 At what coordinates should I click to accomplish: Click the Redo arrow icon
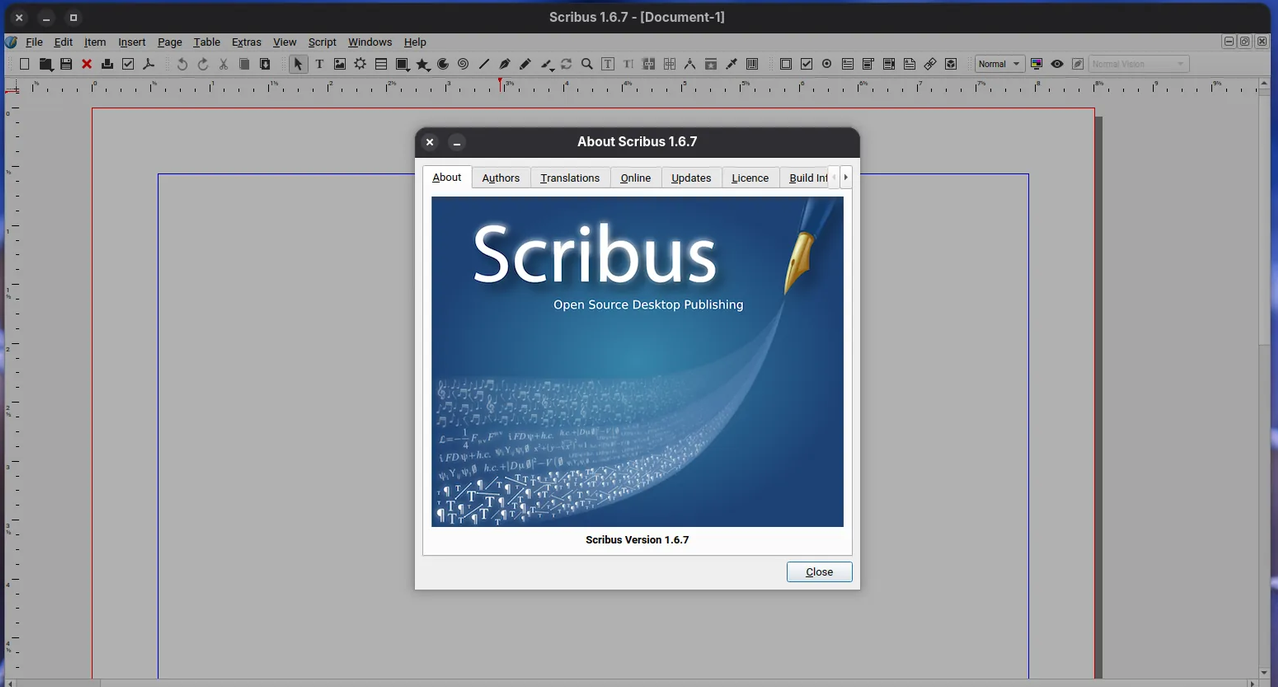(203, 64)
